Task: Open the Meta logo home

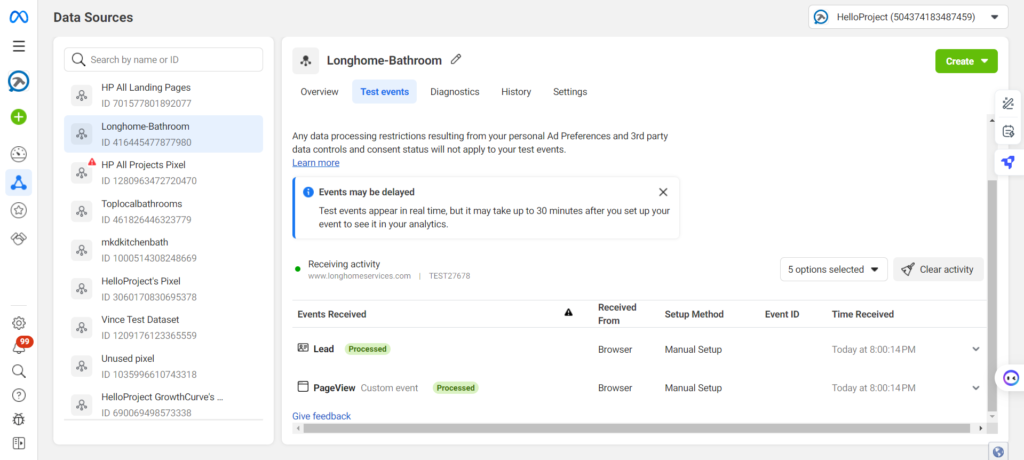Action: click(x=18, y=18)
